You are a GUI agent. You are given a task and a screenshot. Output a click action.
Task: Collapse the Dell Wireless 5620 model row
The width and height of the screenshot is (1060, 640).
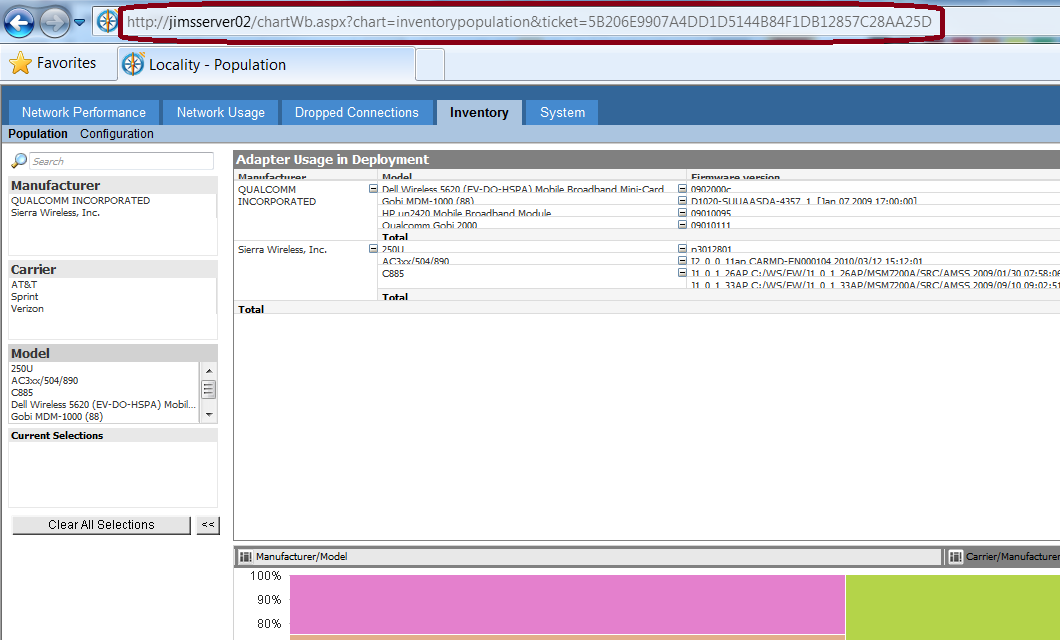[x=682, y=189]
